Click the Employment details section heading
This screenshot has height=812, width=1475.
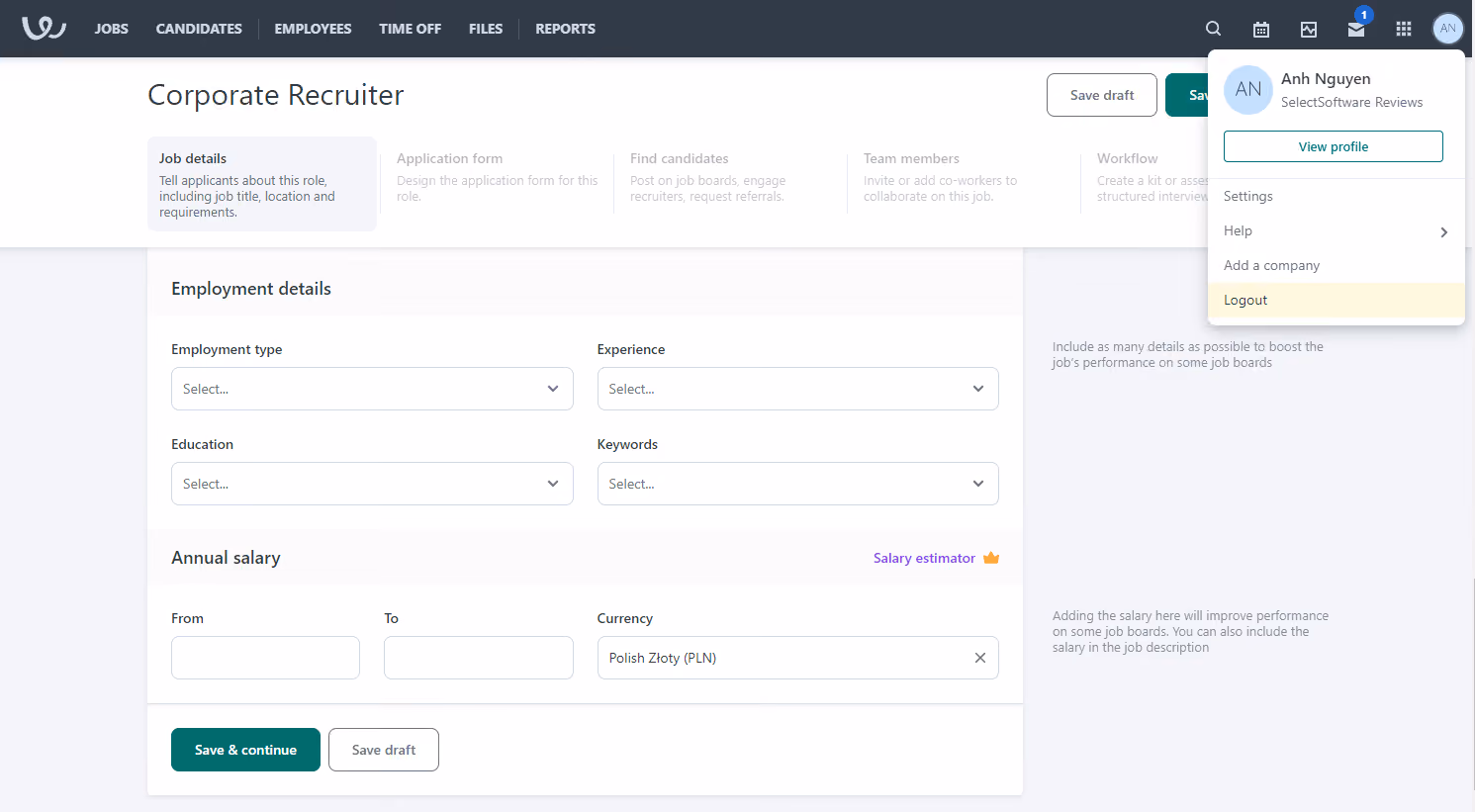pos(251,289)
